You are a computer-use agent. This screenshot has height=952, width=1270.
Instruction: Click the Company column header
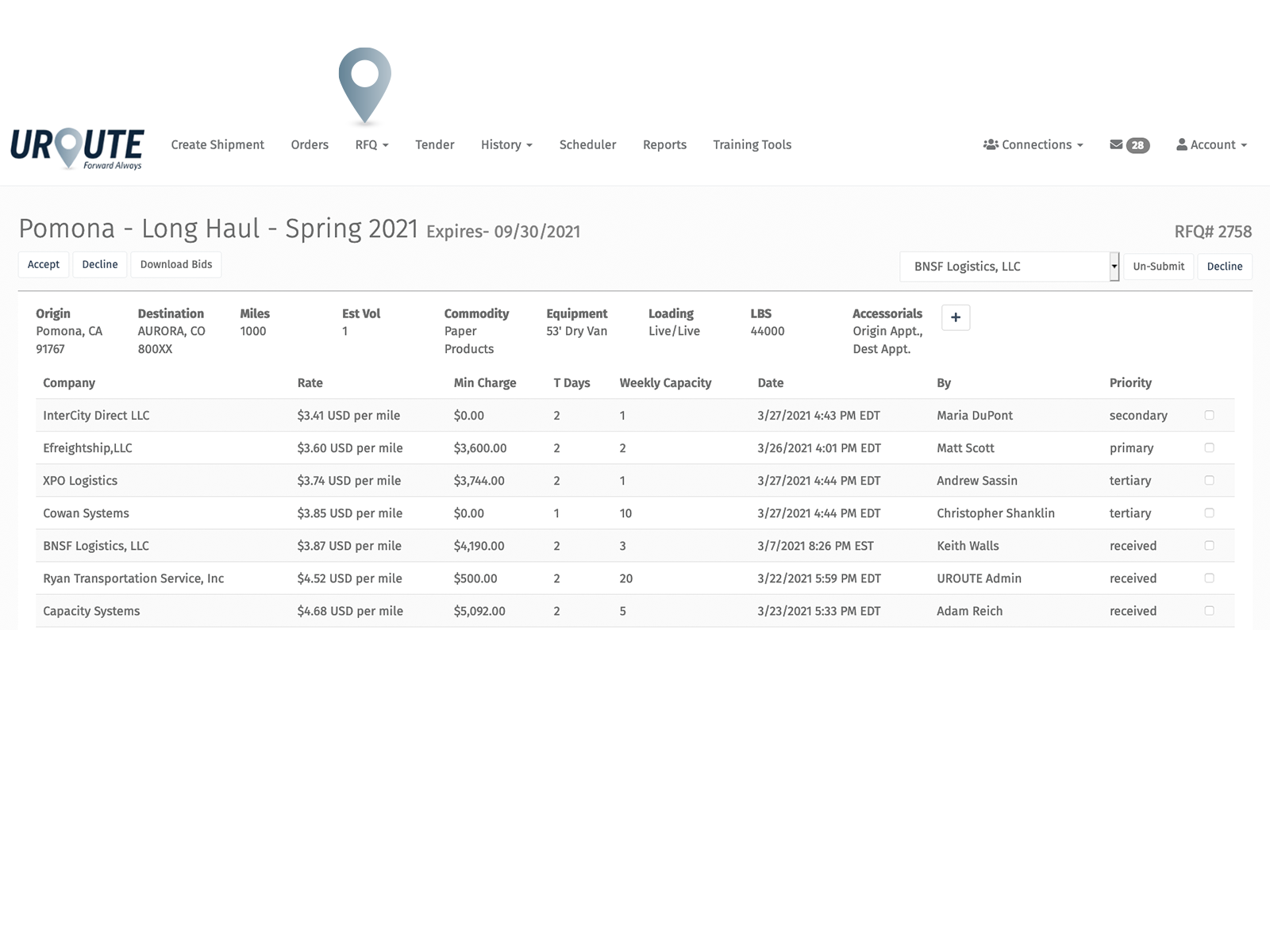pos(69,382)
